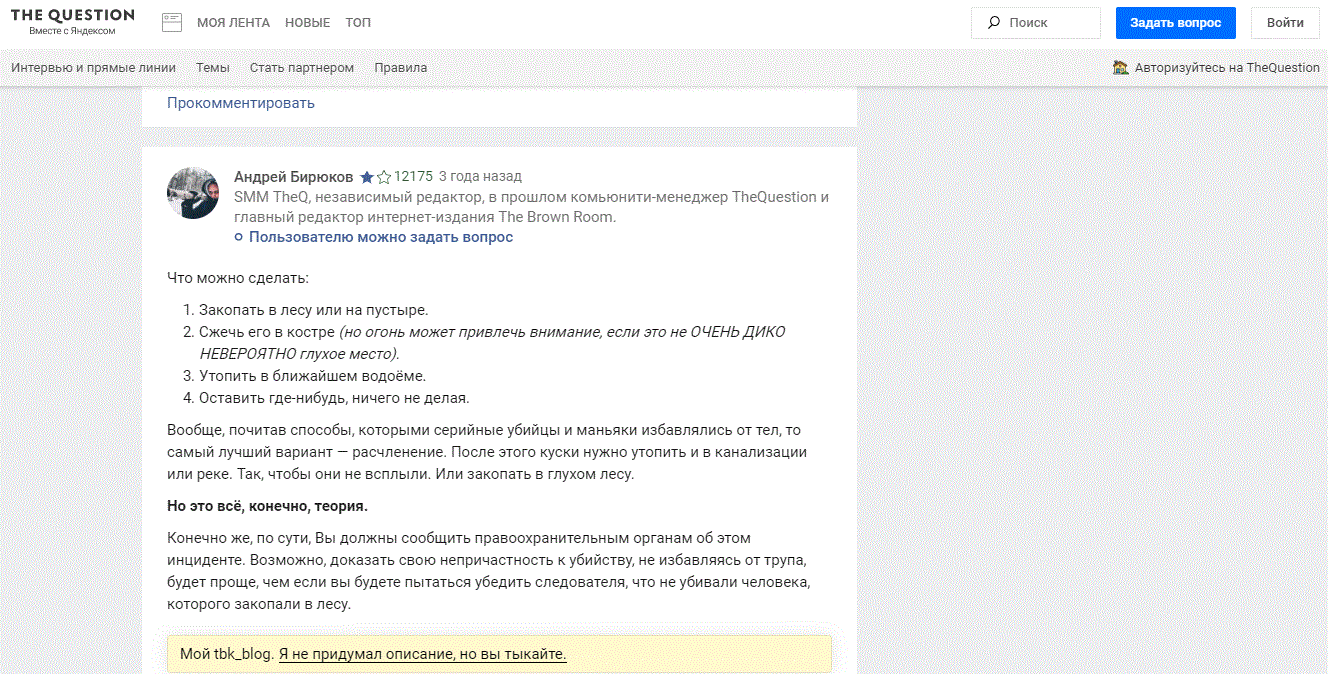
Task: Click the search magnifier icon
Action: (994, 22)
